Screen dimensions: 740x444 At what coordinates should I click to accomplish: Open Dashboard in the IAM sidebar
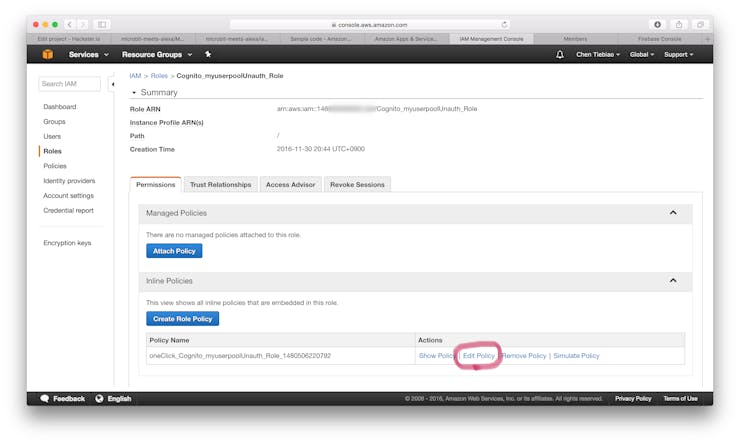[59, 107]
